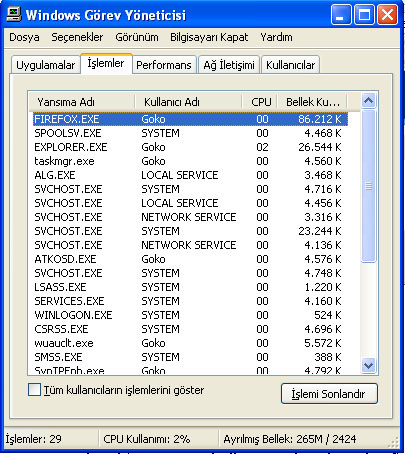The width and height of the screenshot is (405, 454).
Task: Switch to the Kullanıcılar tab
Action: (x=290, y=65)
